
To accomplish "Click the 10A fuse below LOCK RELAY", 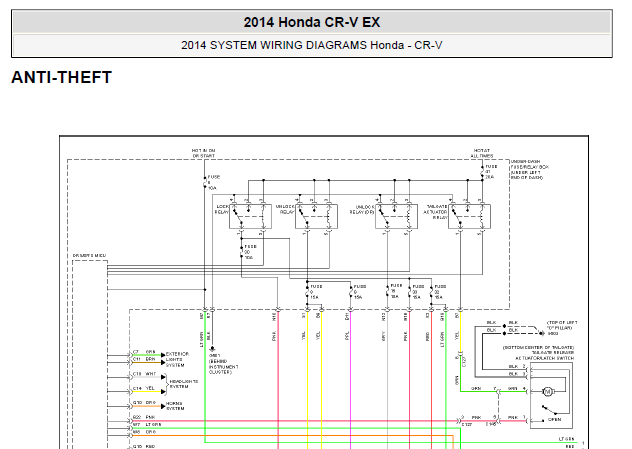I will coord(241,252).
